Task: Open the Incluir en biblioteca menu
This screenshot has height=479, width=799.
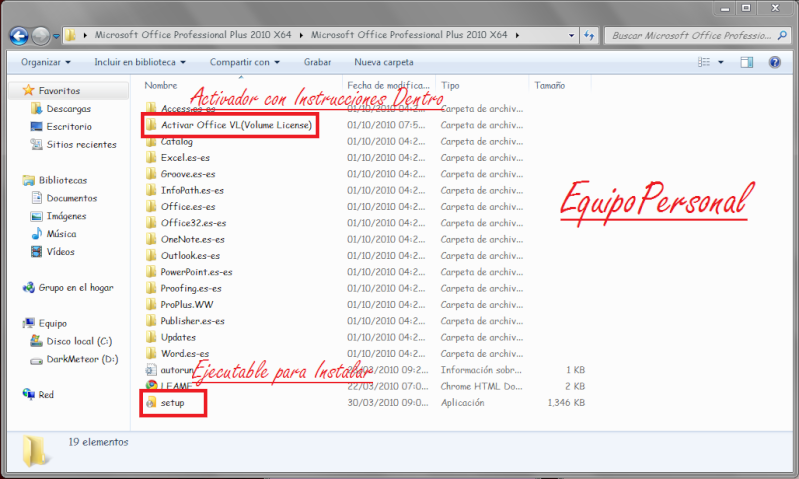Action: coord(140,62)
